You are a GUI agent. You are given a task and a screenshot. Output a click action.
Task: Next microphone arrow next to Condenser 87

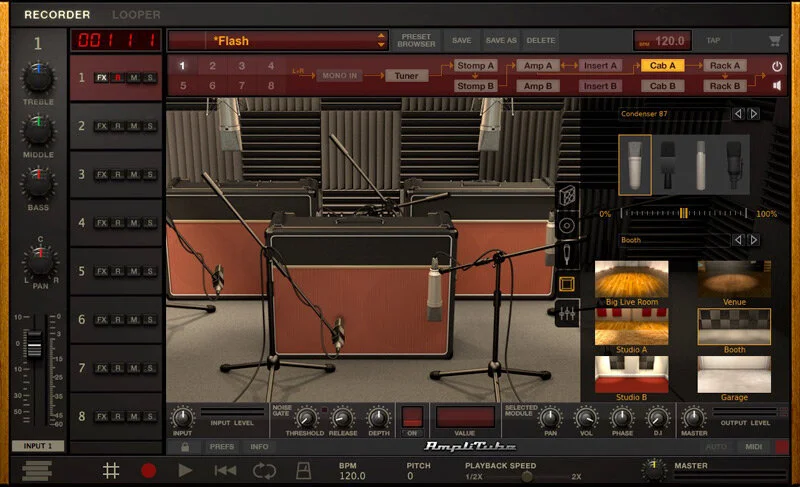754,114
